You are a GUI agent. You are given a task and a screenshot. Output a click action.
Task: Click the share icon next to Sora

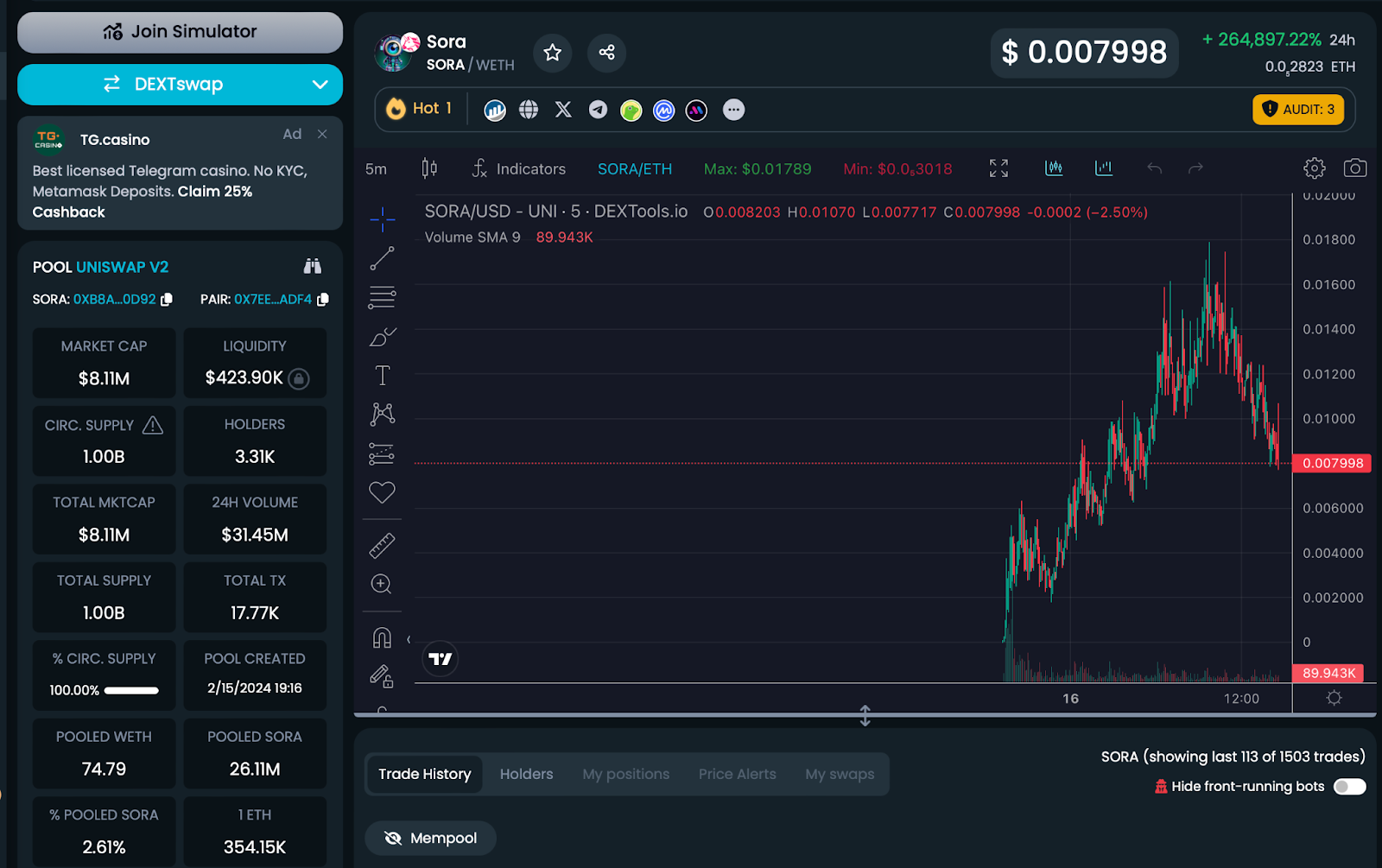[x=606, y=53]
